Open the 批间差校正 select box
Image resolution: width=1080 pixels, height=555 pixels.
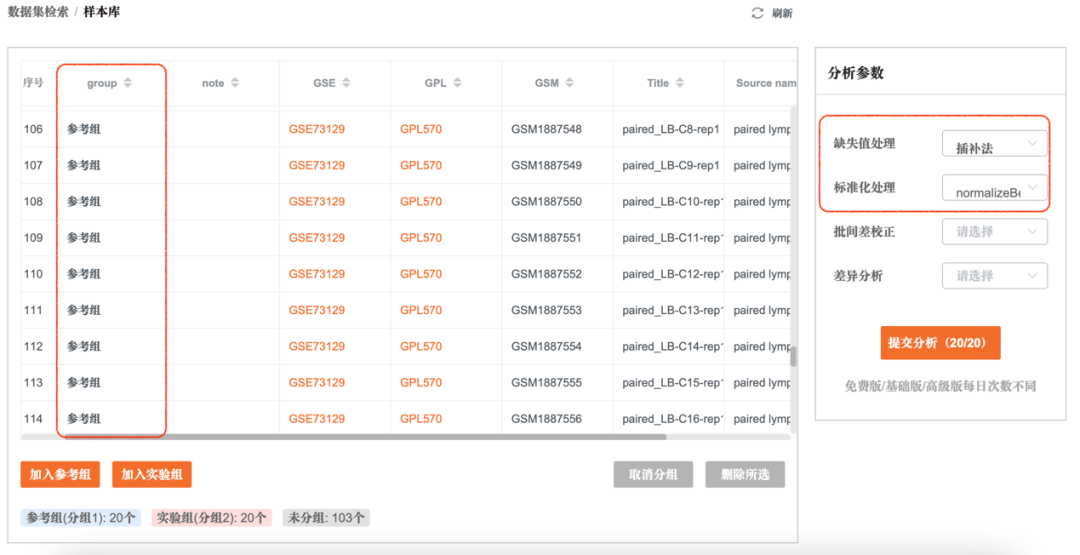coord(994,232)
